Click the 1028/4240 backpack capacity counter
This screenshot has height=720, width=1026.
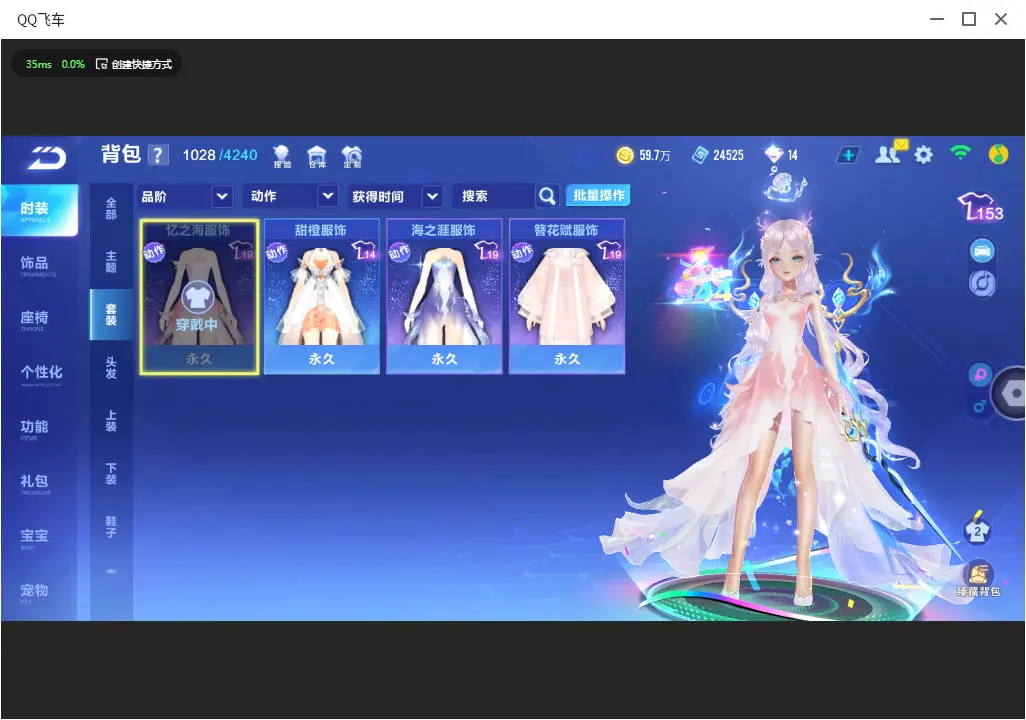pyautogui.click(x=220, y=155)
